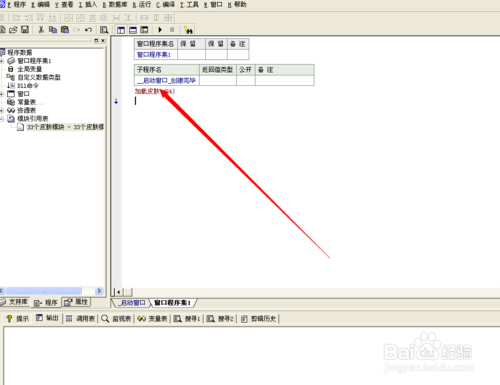
Task: Open the 工具 menu
Action: click(189, 5)
